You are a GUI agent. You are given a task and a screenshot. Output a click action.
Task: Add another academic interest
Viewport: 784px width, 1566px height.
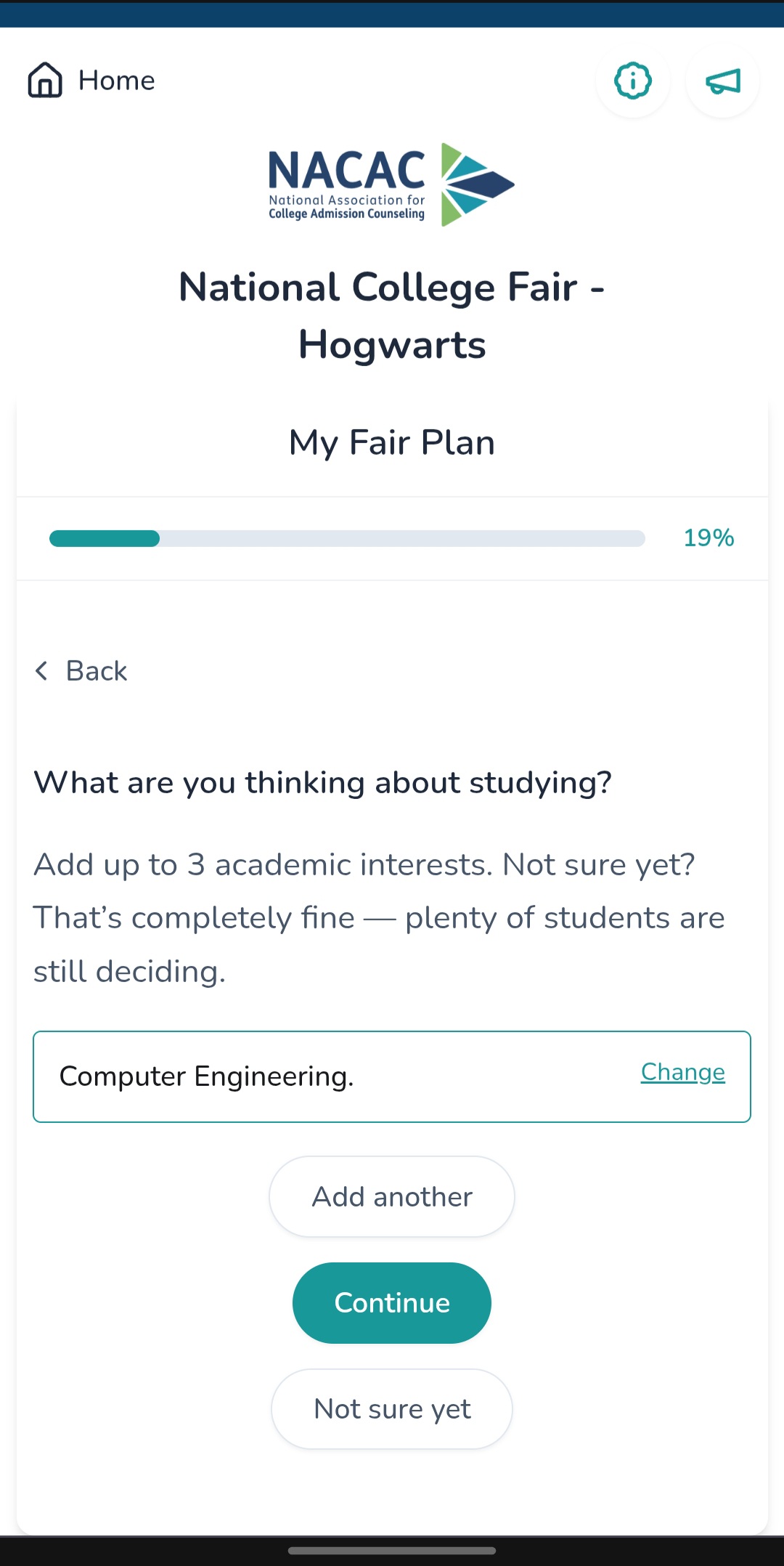point(392,1196)
